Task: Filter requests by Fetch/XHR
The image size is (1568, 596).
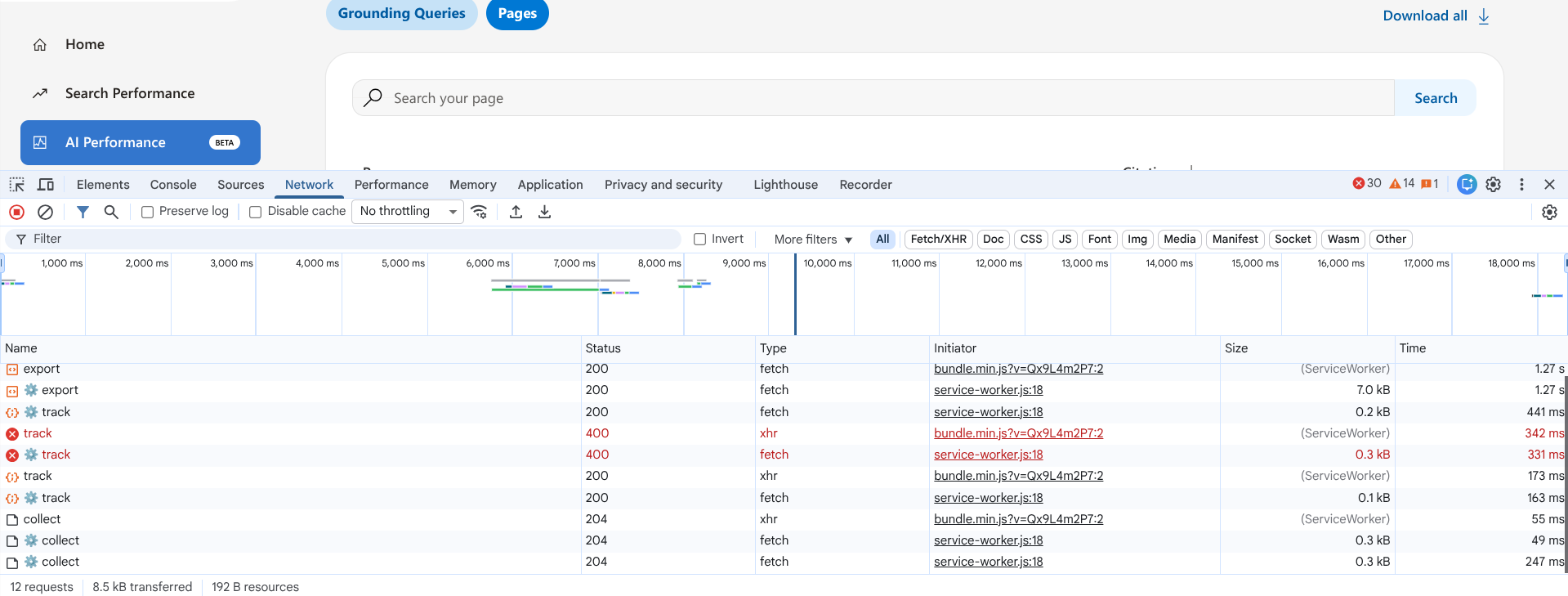Action: [938, 240]
